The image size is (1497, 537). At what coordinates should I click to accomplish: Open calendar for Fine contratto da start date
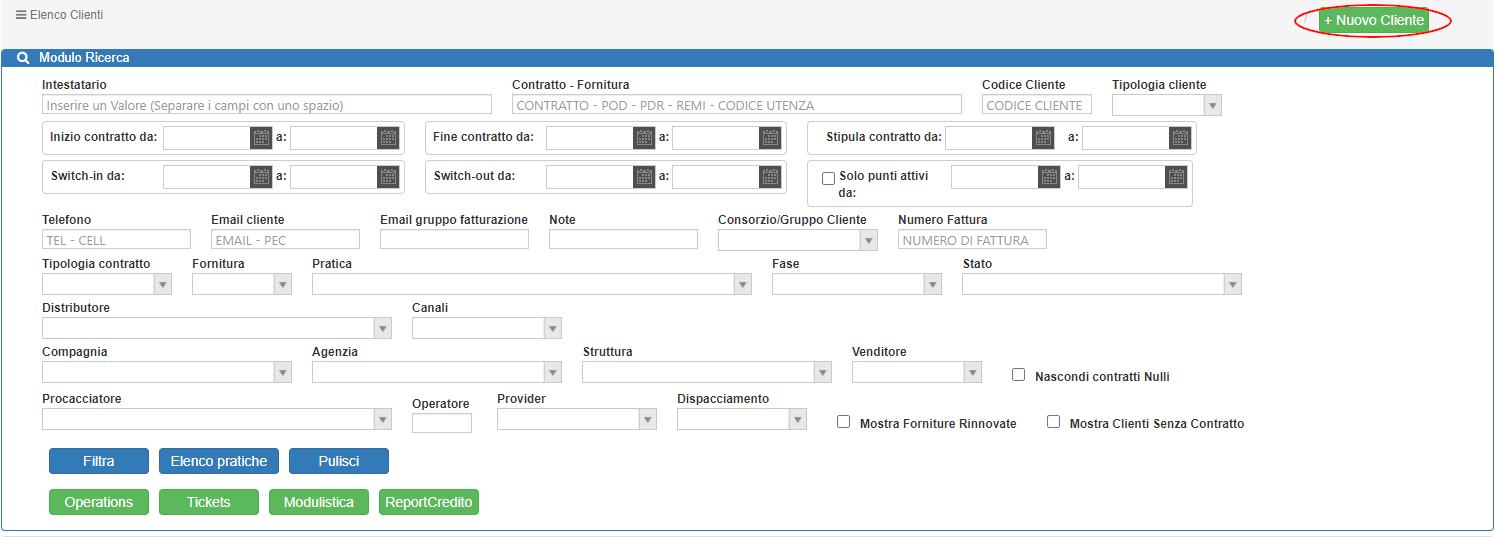coord(644,138)
